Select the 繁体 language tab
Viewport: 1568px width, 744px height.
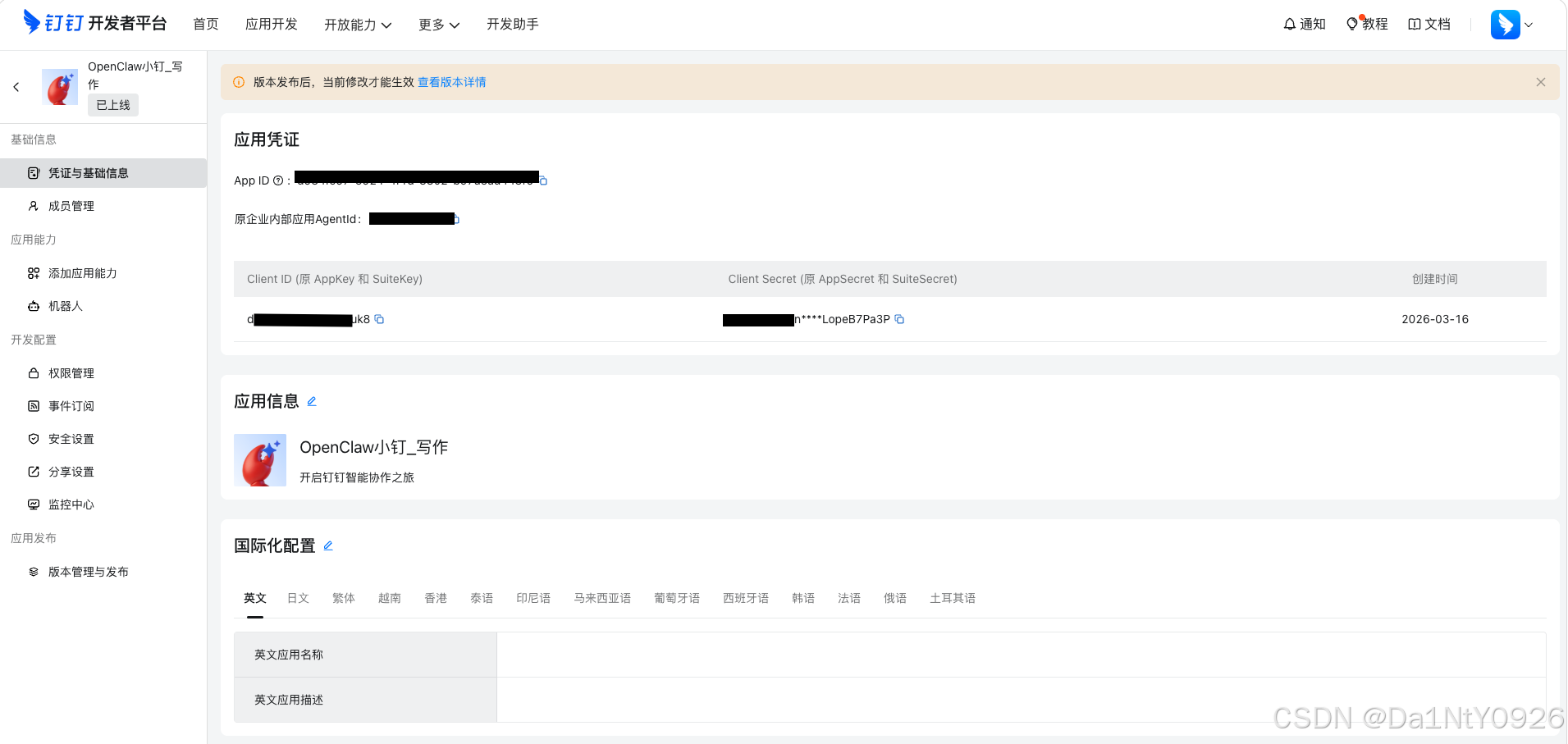click(344, 598)
